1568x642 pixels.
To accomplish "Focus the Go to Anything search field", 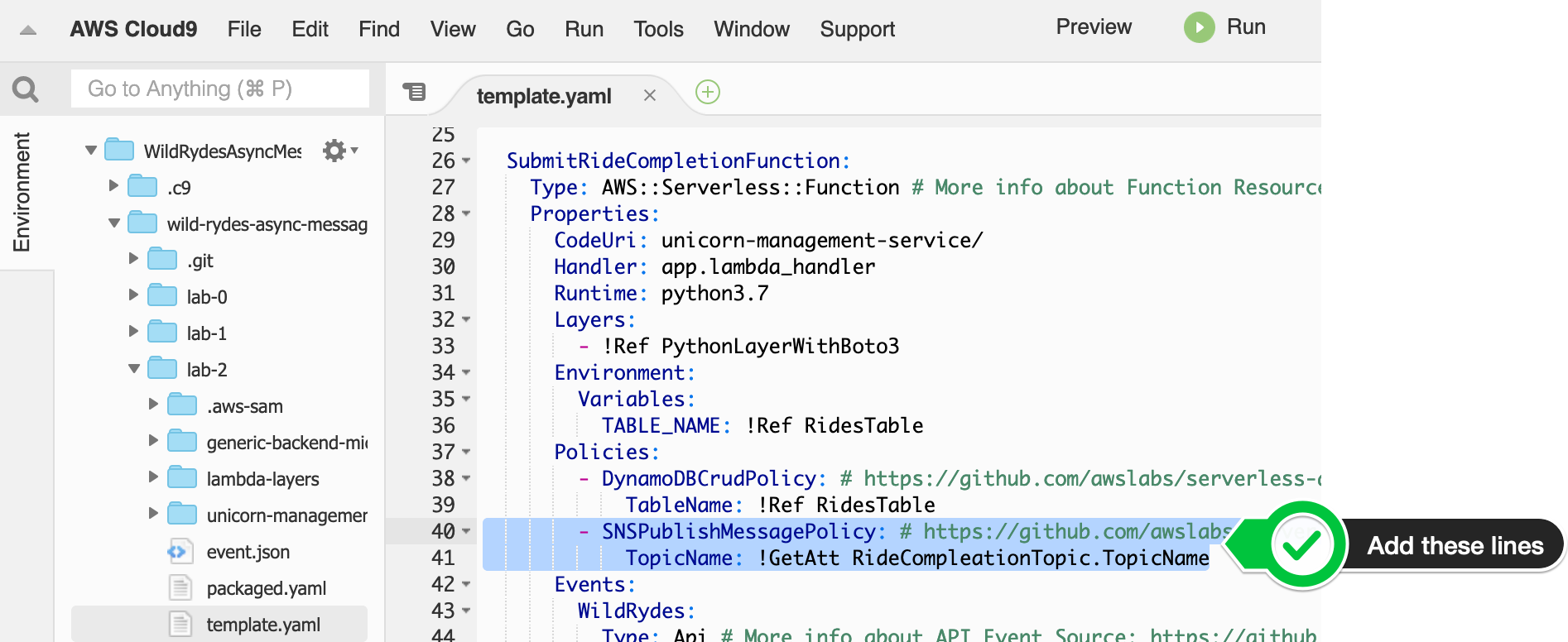I will [220, 89].
